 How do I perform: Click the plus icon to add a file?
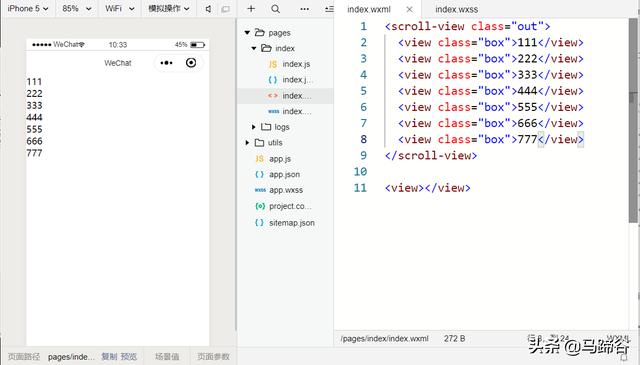tap(251, 9)
